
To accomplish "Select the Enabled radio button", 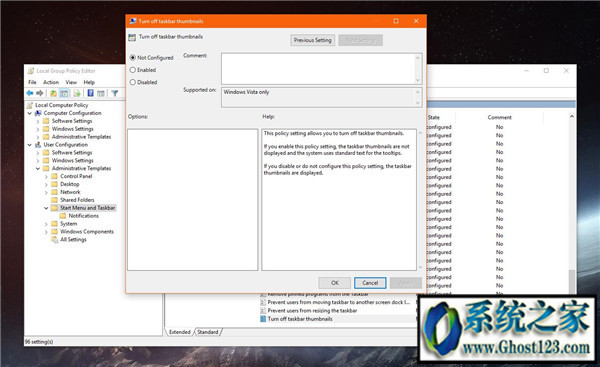I will click(x=133, y=70).
